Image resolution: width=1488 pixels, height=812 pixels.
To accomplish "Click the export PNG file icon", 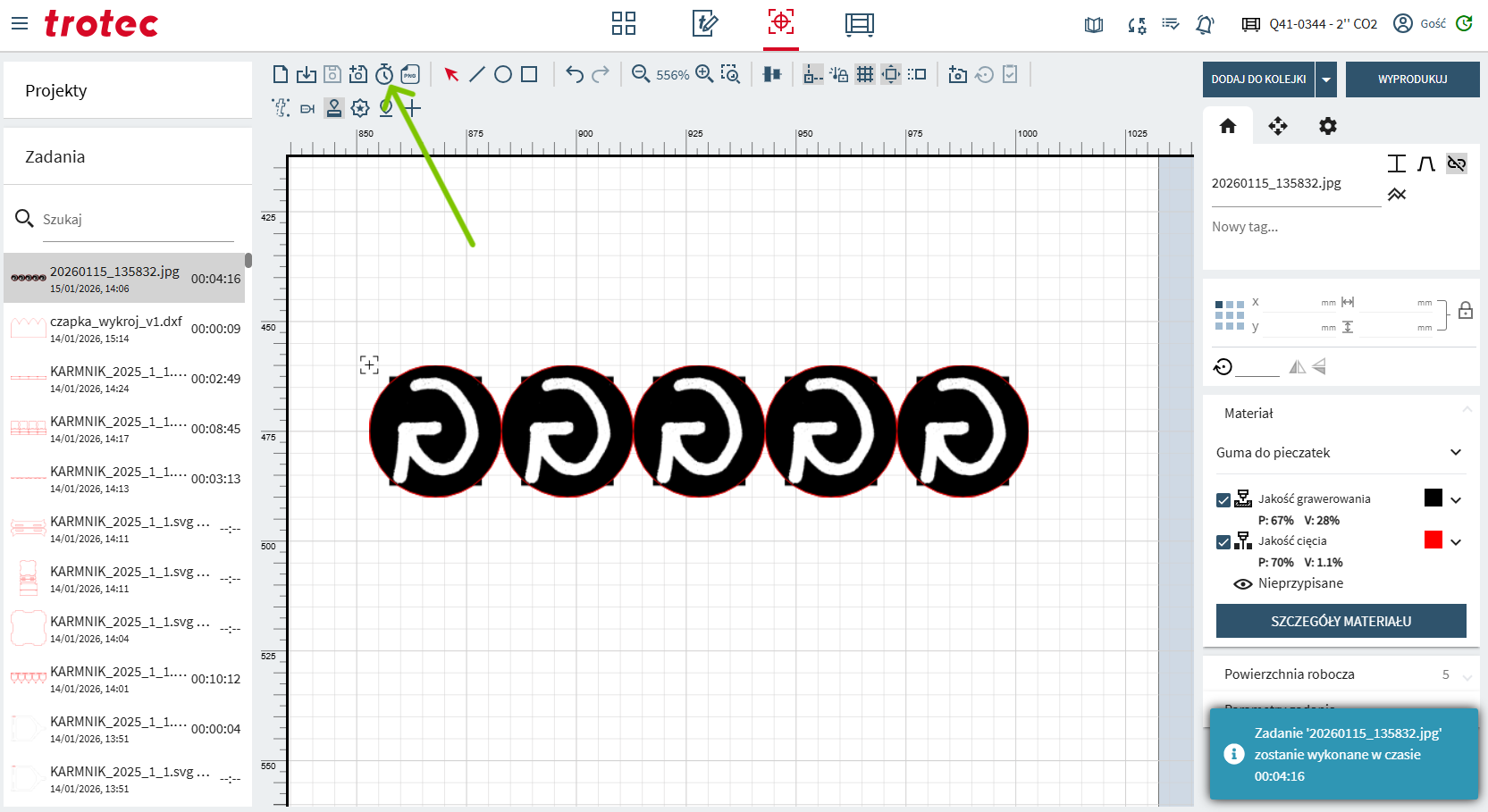I will tap(410, 74).
